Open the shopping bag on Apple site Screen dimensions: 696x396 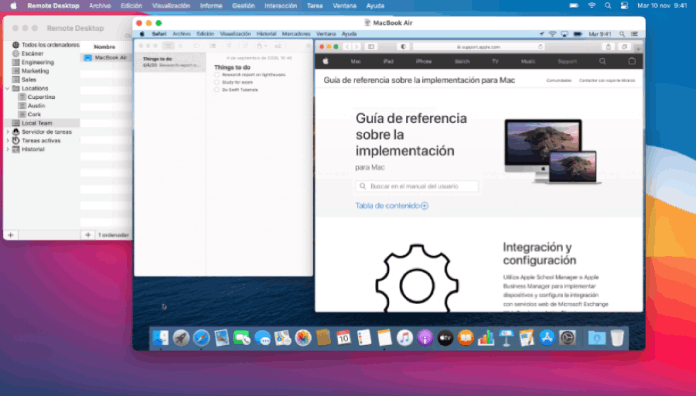632,61
